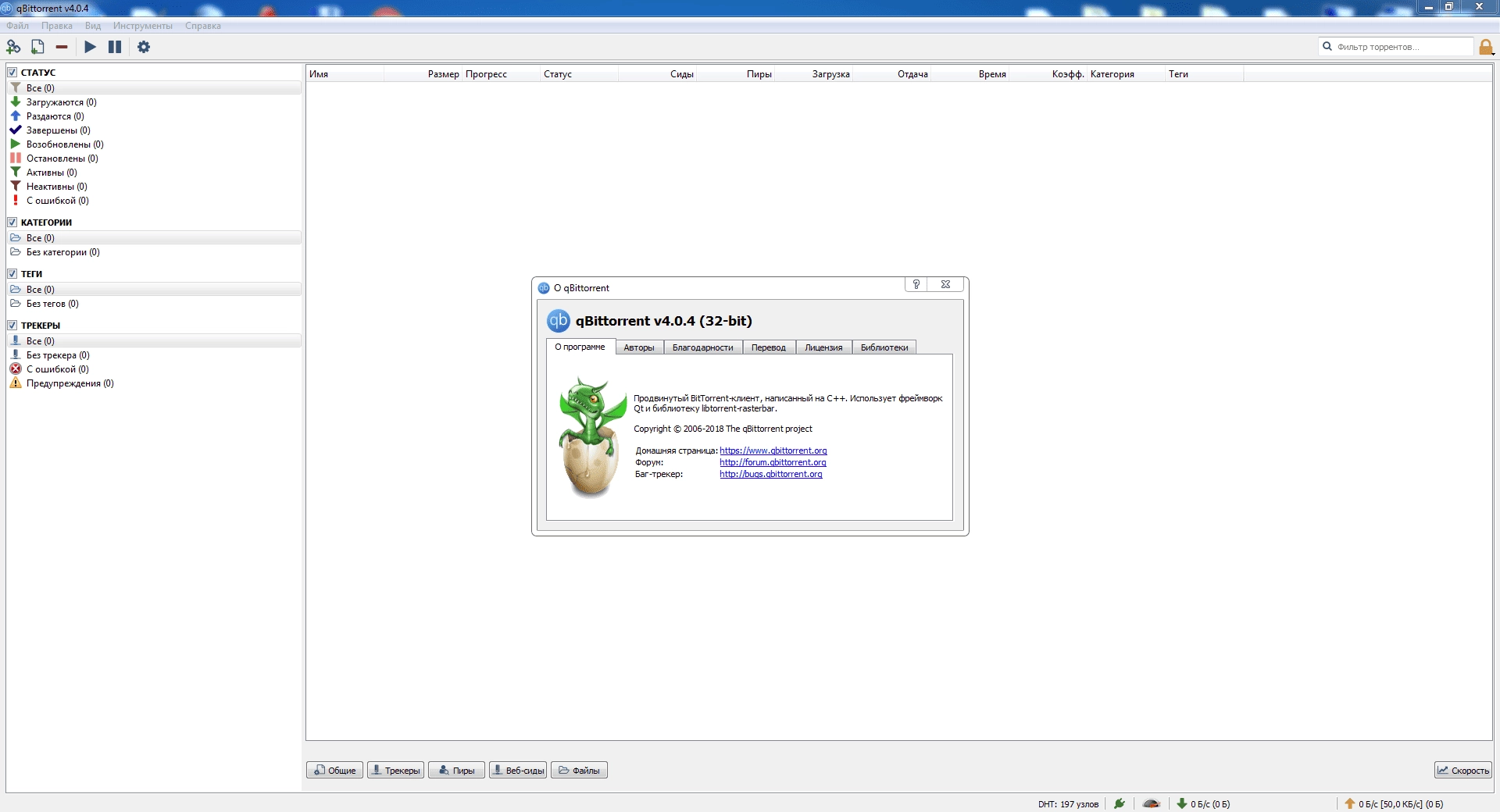Open the Справка menu
The height and width of the screenshot is (812, 1500).
(x=203, y=26)
